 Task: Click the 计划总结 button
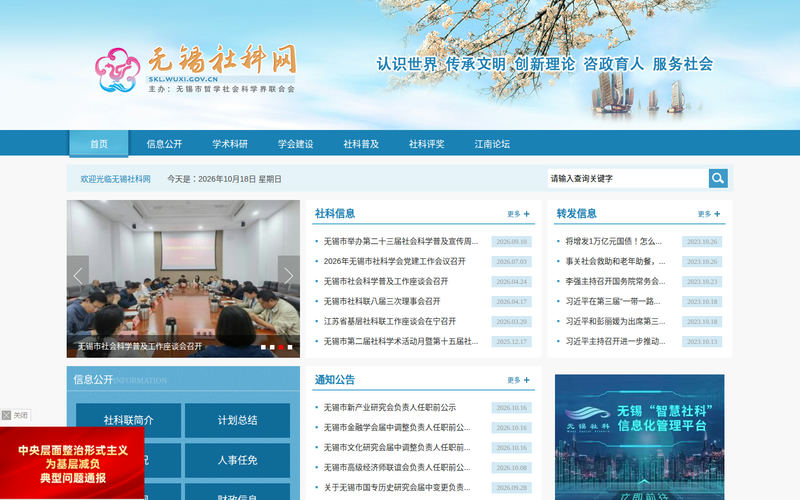[238, 420]
